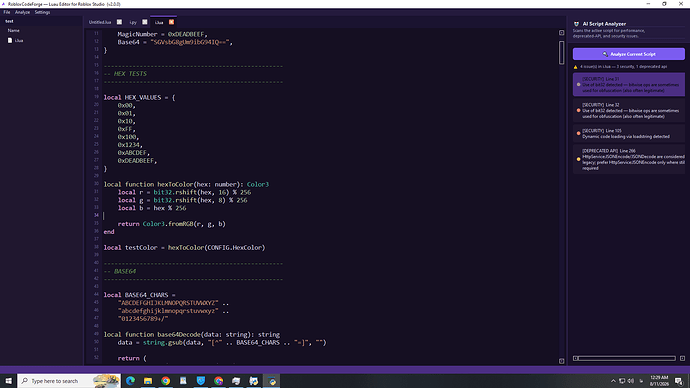
Task: Open the notification center icon
Action: tap(679, 381)
